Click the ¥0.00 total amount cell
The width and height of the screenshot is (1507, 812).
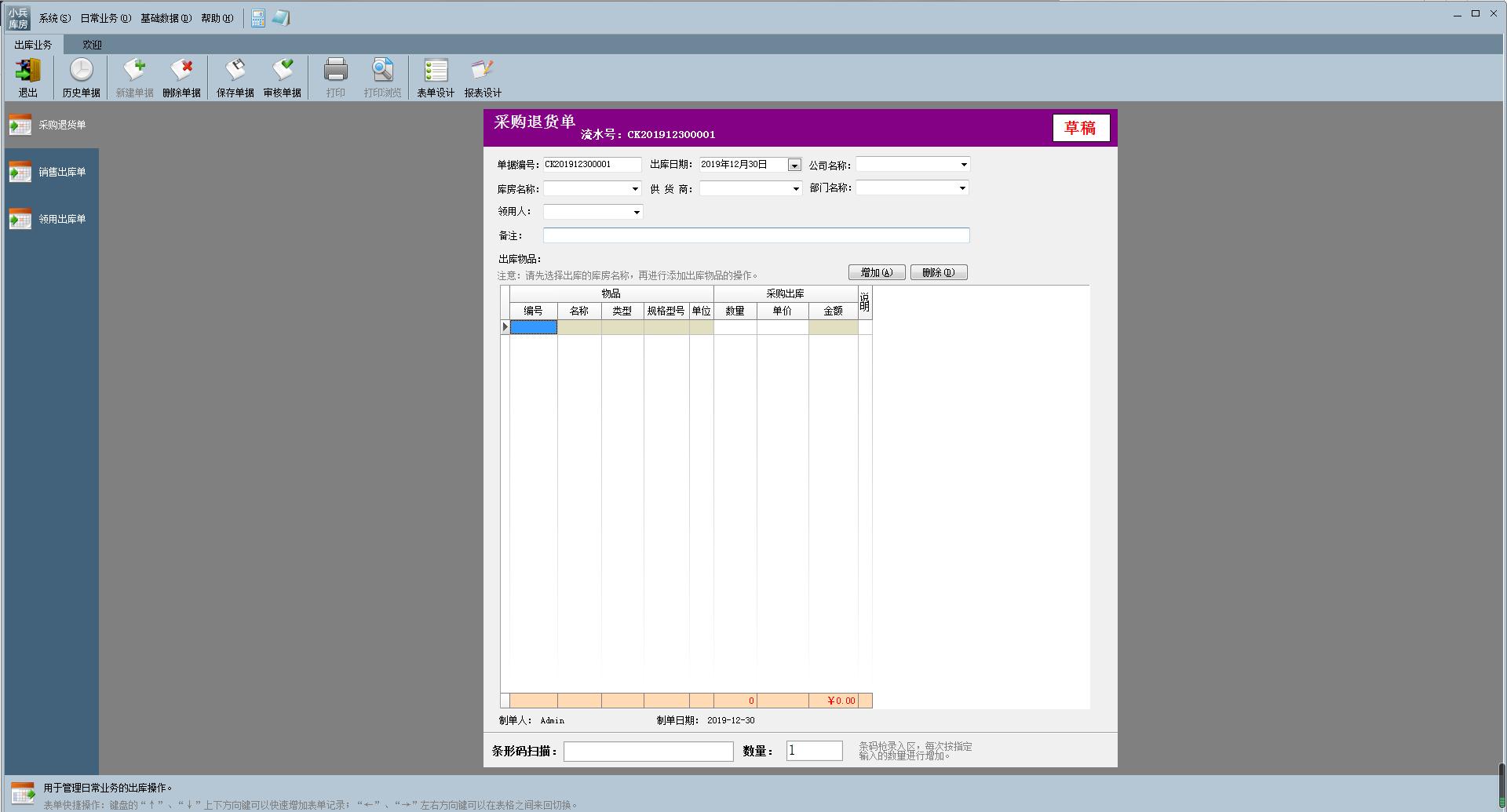pos(834,701)
